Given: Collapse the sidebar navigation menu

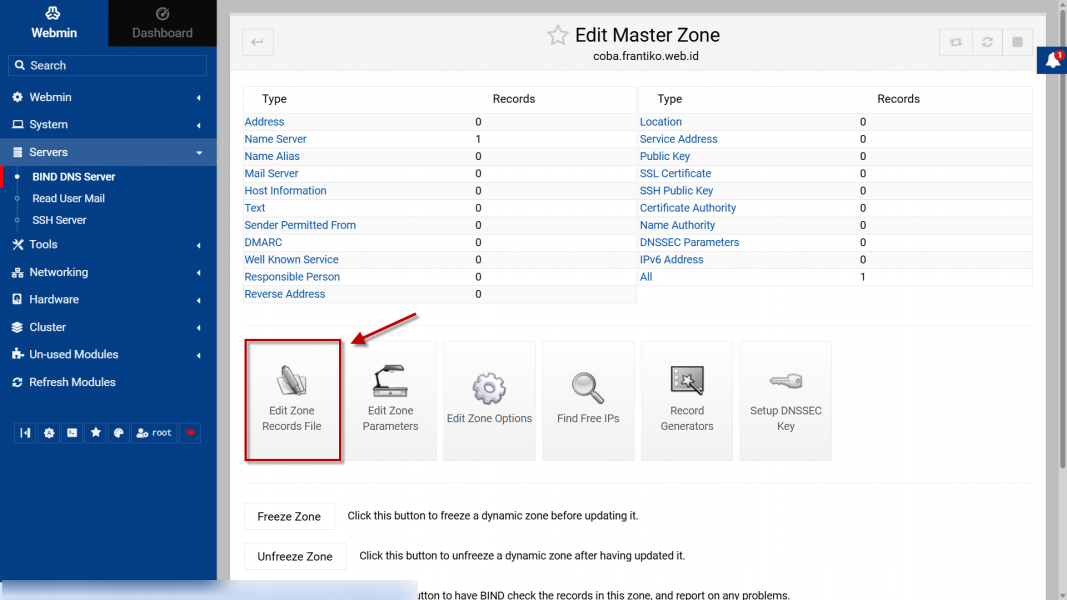Looking at the screenshot, I should tap(26, 433).
